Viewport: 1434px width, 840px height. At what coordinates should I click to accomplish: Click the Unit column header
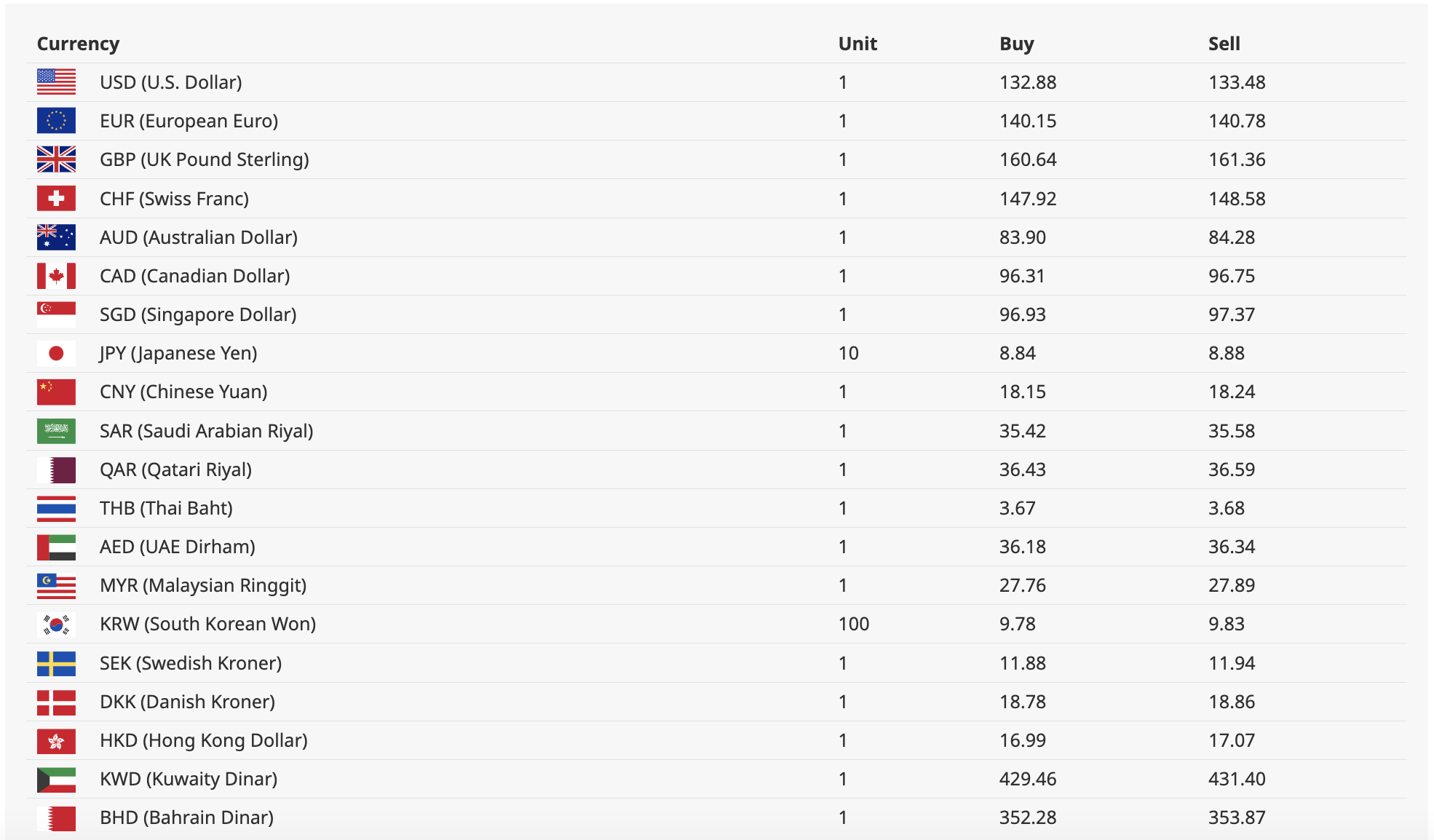(x=857, y=44)
